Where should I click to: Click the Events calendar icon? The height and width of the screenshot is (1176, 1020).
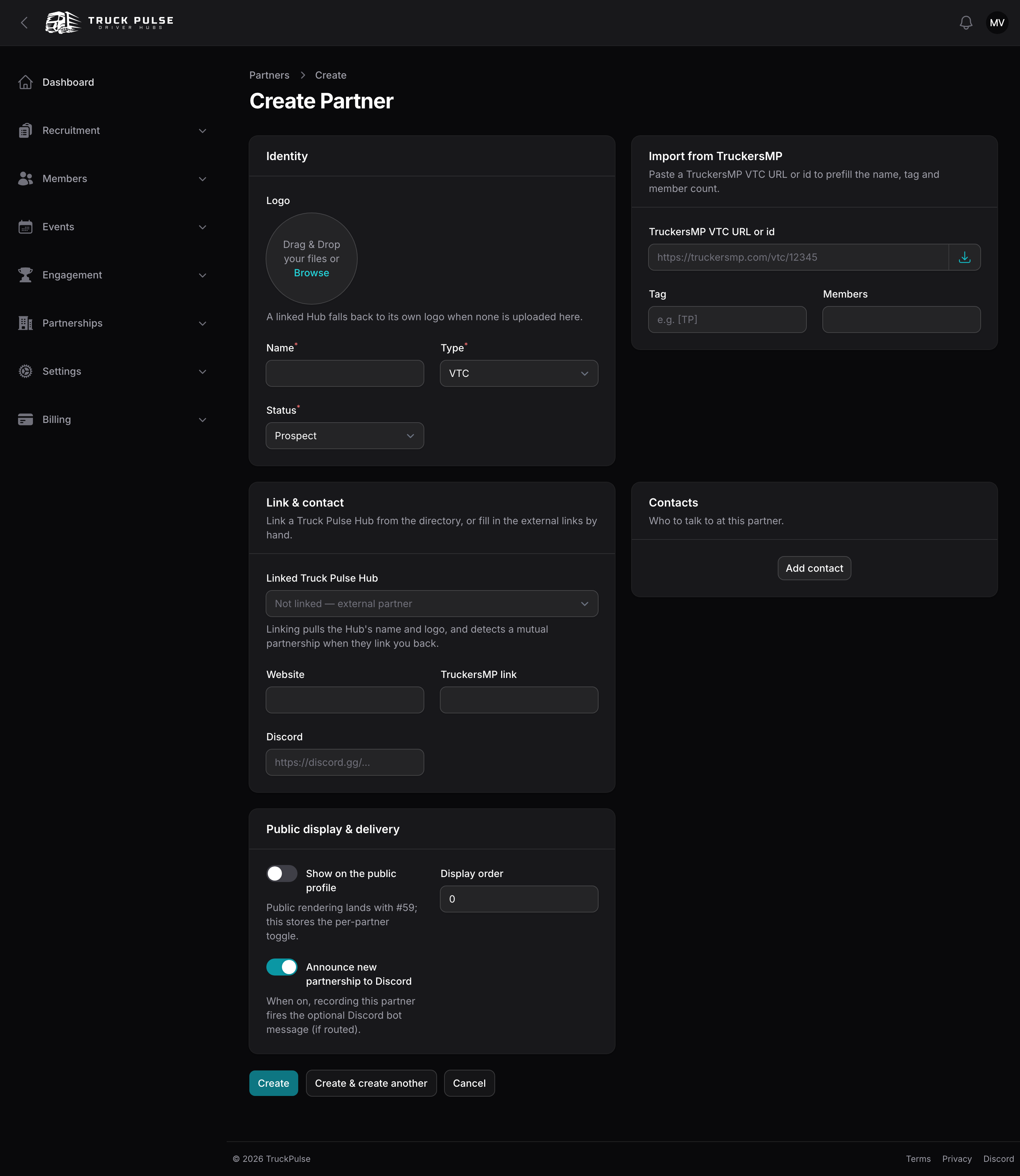pos(25,227)
